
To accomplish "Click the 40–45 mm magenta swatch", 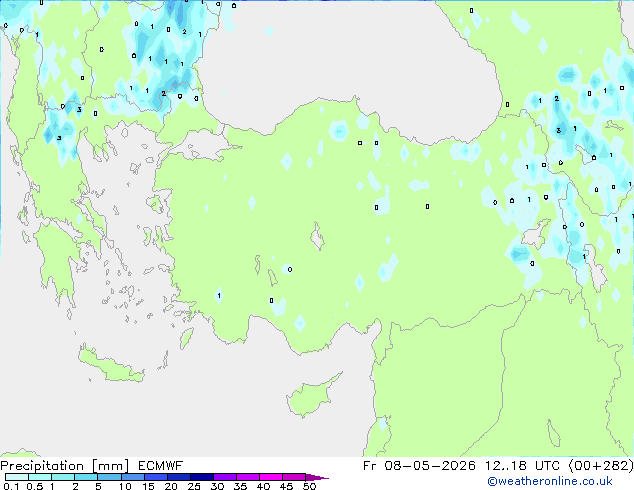I will tap(271, 477).
